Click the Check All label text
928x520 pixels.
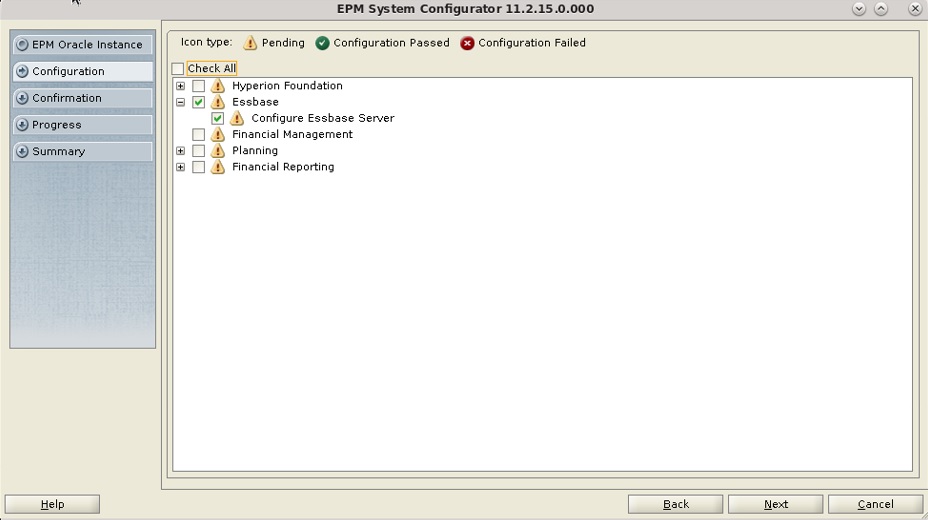(x=211, y=68)
